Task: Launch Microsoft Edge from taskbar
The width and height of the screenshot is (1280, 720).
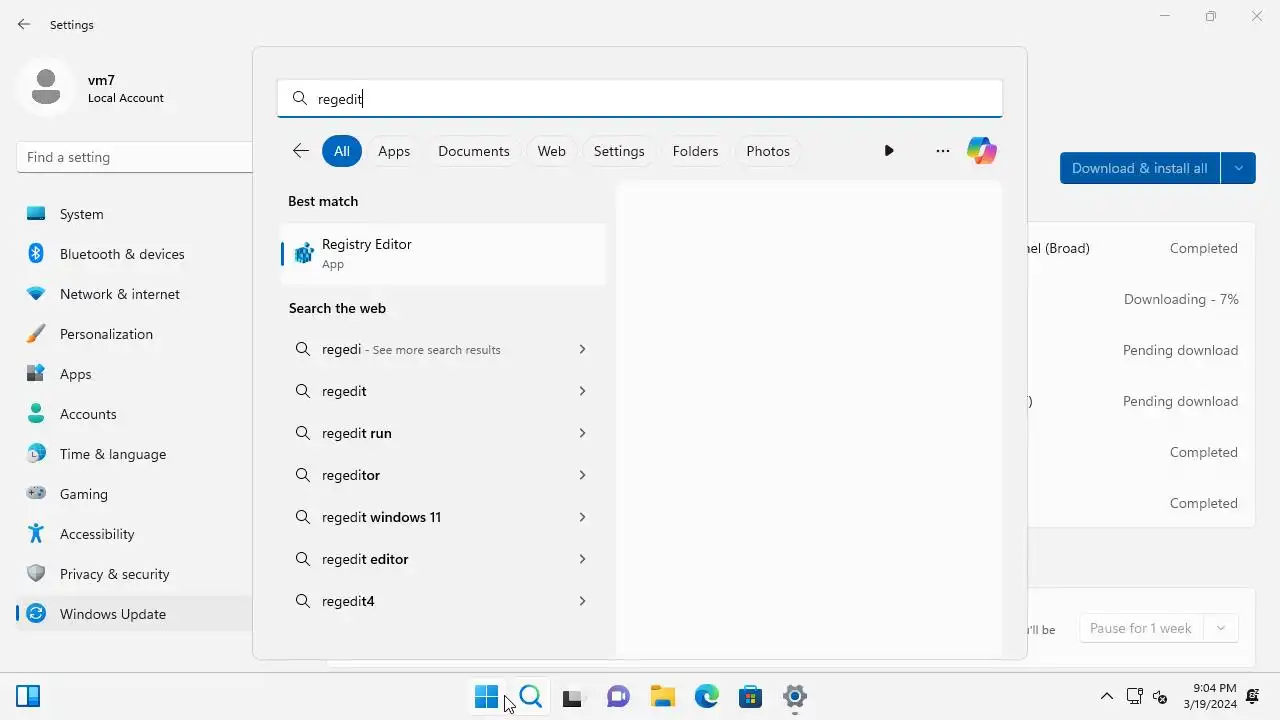Action: coord(707,697)
